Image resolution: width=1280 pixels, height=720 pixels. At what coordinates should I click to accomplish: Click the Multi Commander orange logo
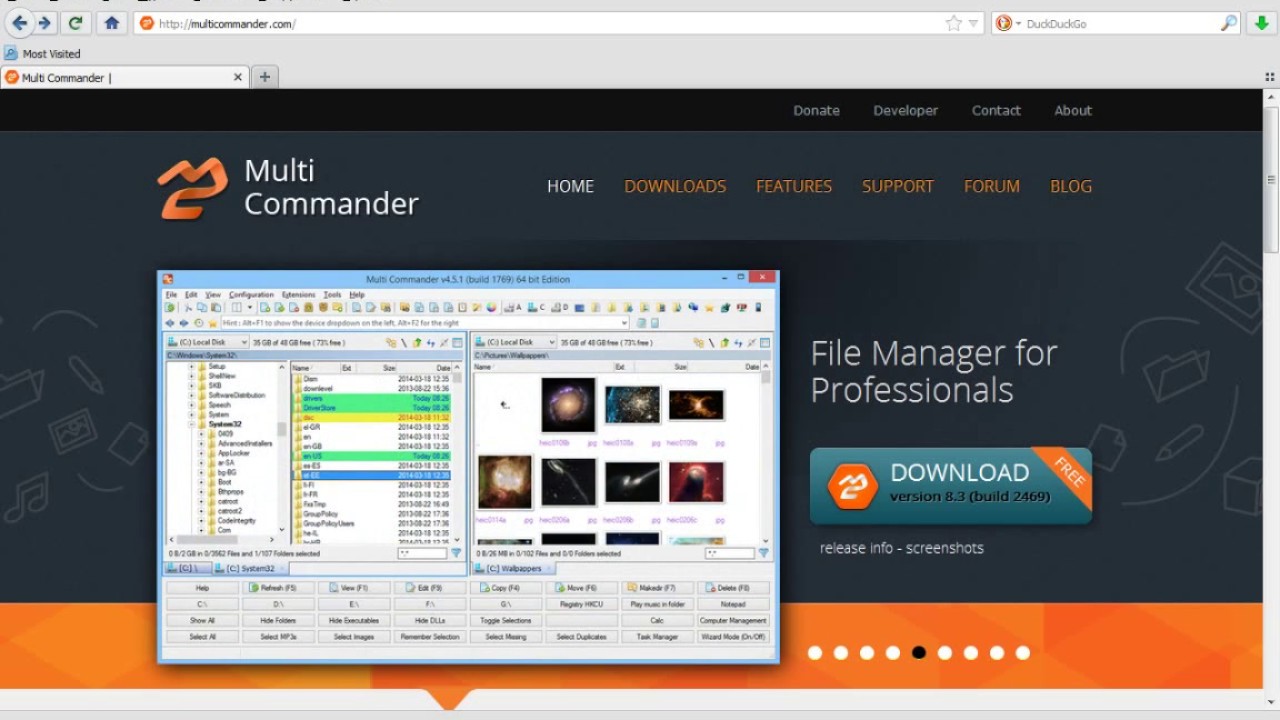[x=192, y=187]
